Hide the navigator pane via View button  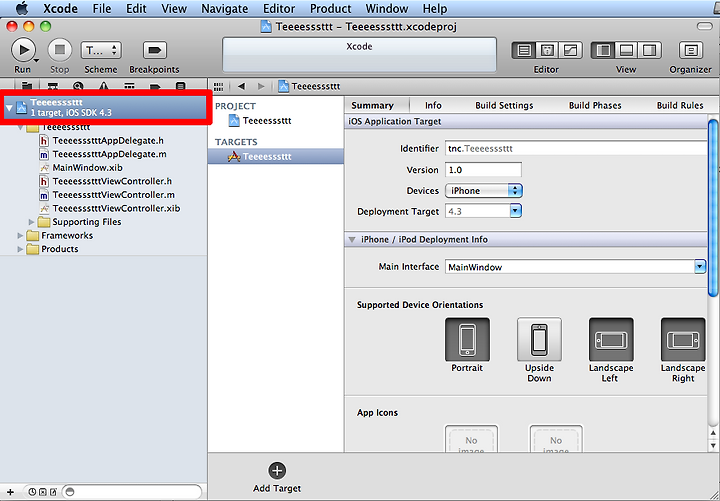pyautogui.click(x=603, y=50)
